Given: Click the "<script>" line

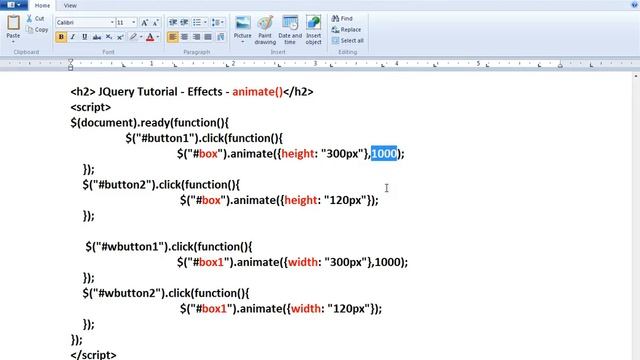Looking at the screenshot, I should click(x=91, y=107).
